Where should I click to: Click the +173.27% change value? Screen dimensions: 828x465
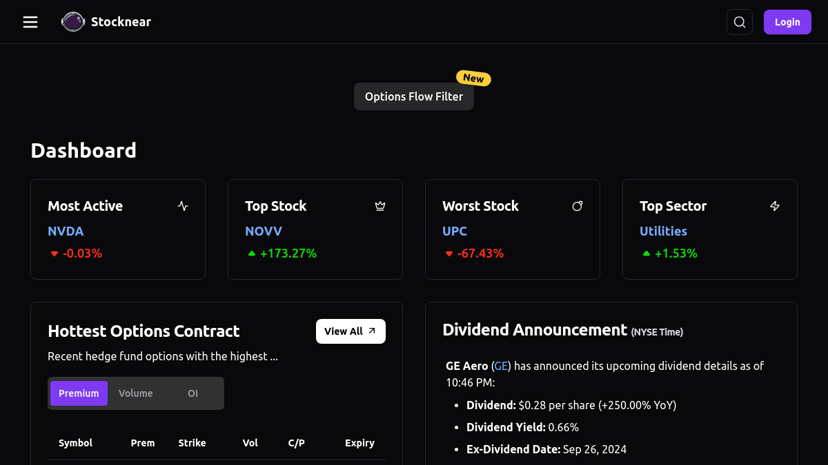click(288, 253)
